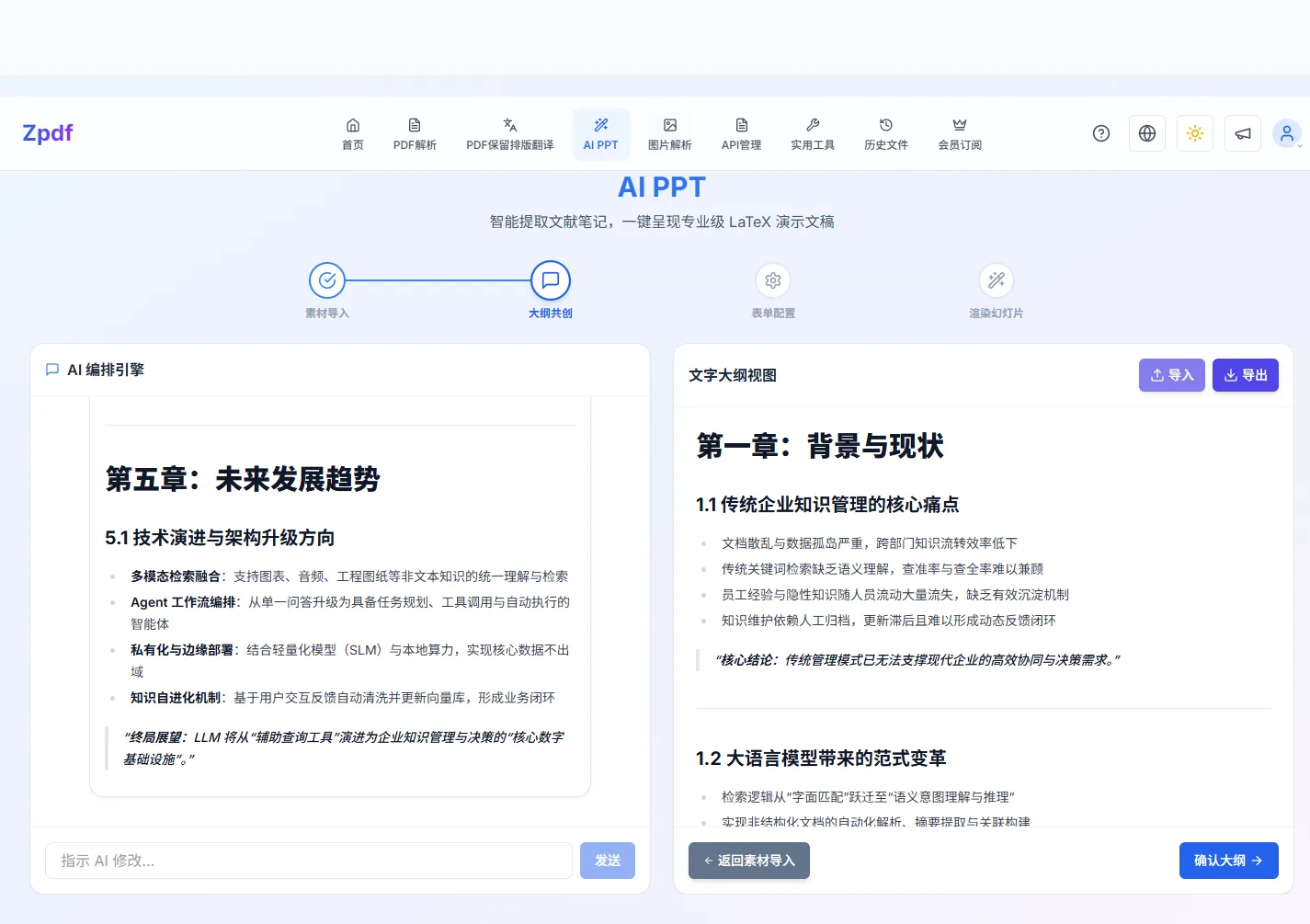The image size is (1310, 924).
Task: Switch to the AI PPT tab
Action: tap(600, 134)
